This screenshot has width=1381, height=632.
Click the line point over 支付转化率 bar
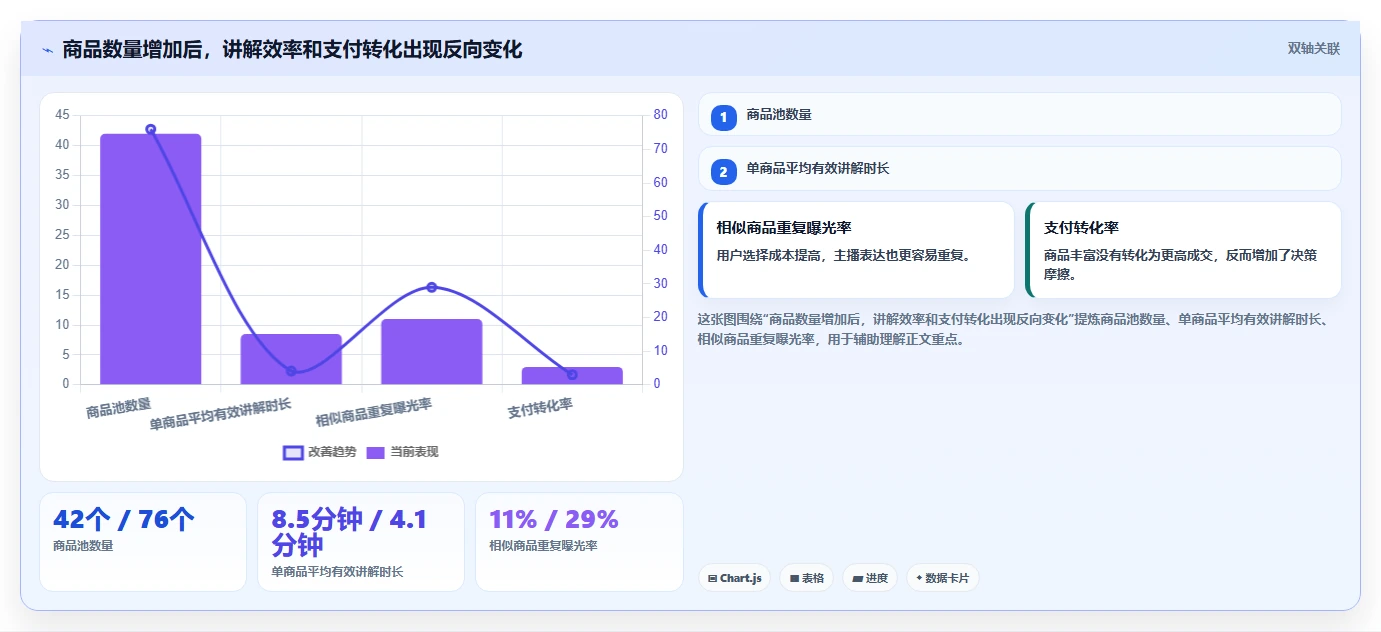click(572, 375)
